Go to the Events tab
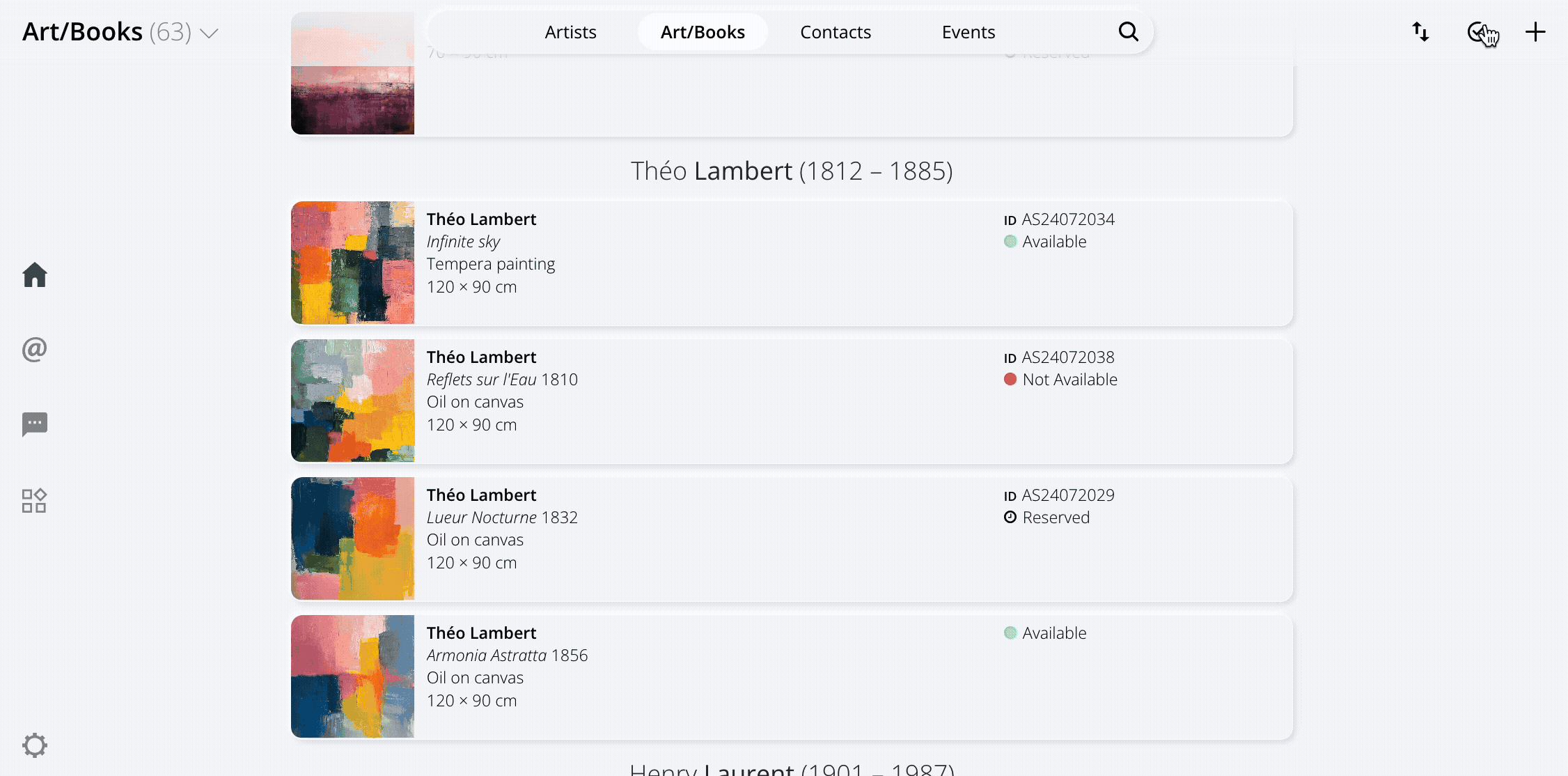 pos(968,32)
